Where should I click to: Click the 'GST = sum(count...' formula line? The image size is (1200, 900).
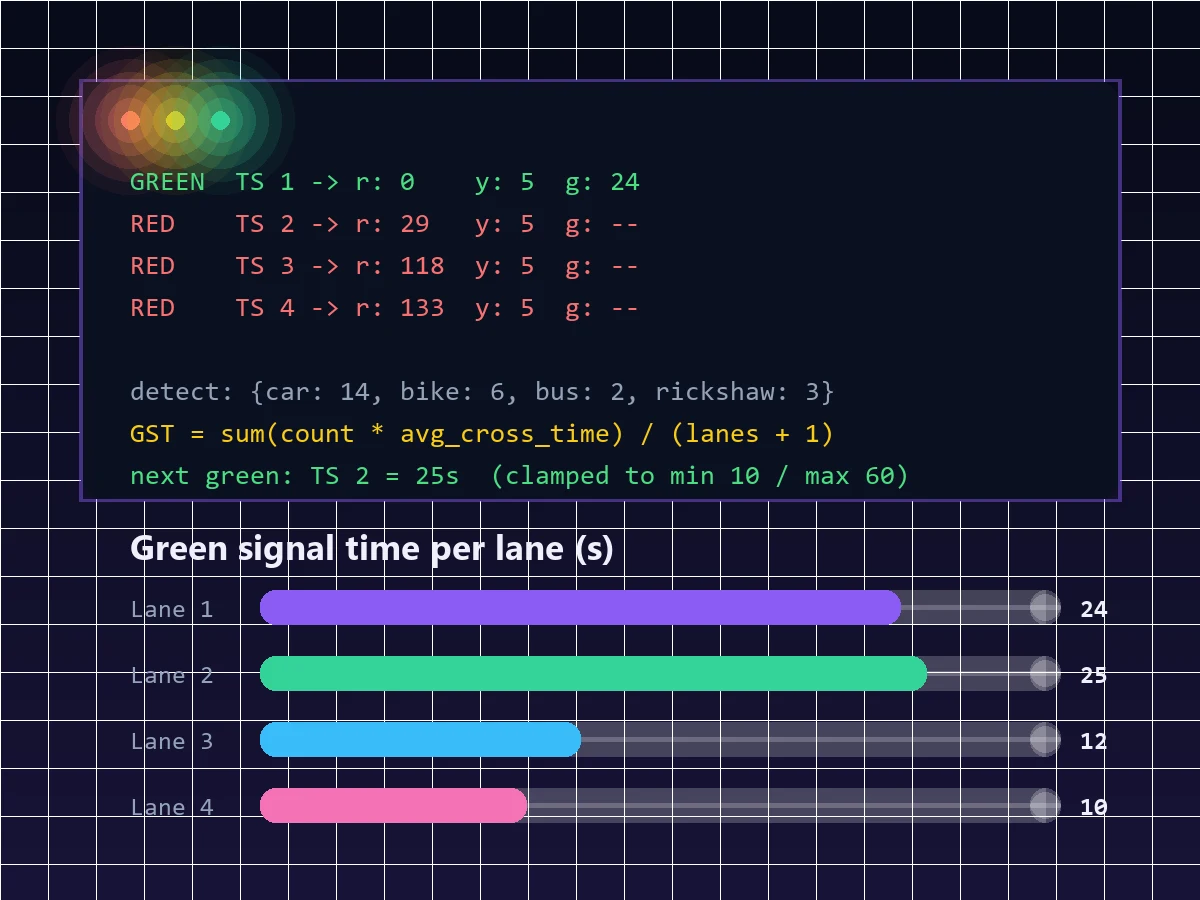[482, 434]
